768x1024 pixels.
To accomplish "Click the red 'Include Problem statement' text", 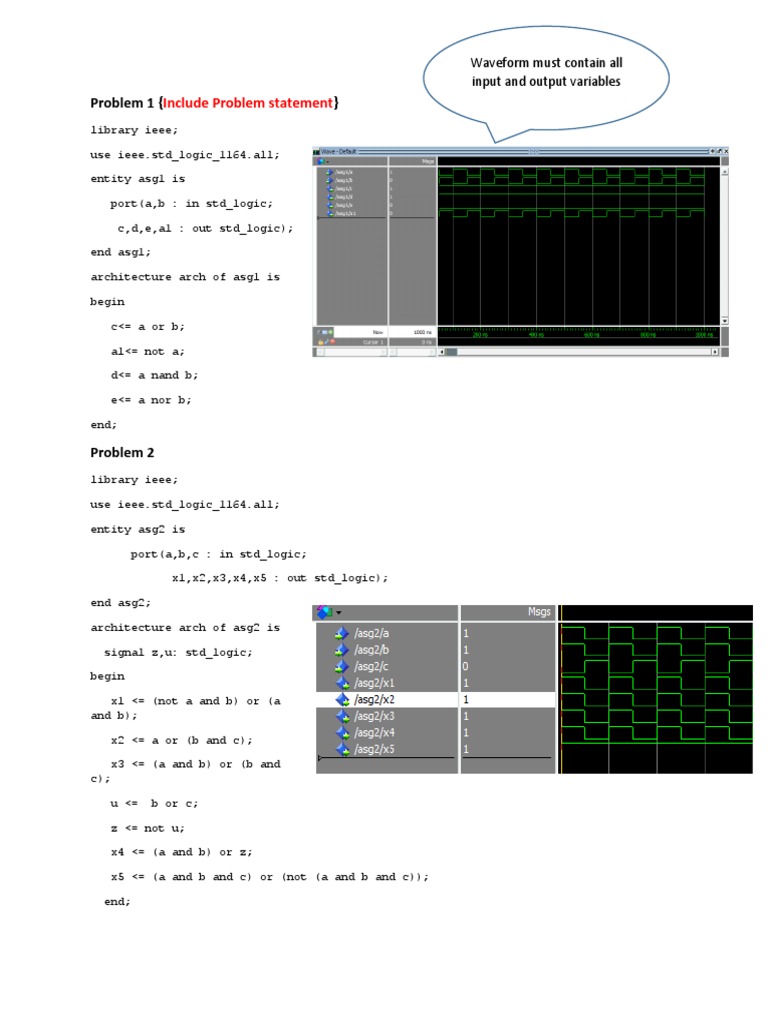I will tap(248, 103).
